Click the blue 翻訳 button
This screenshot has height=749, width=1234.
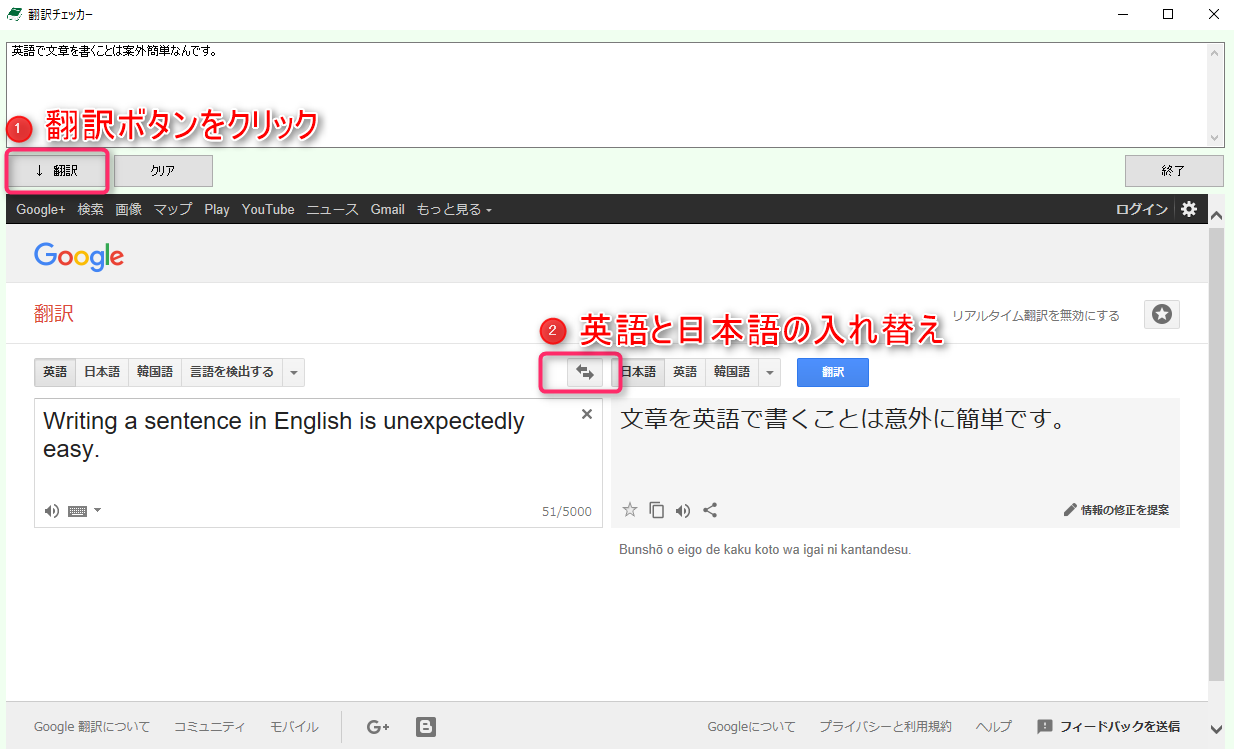(833, 372)
